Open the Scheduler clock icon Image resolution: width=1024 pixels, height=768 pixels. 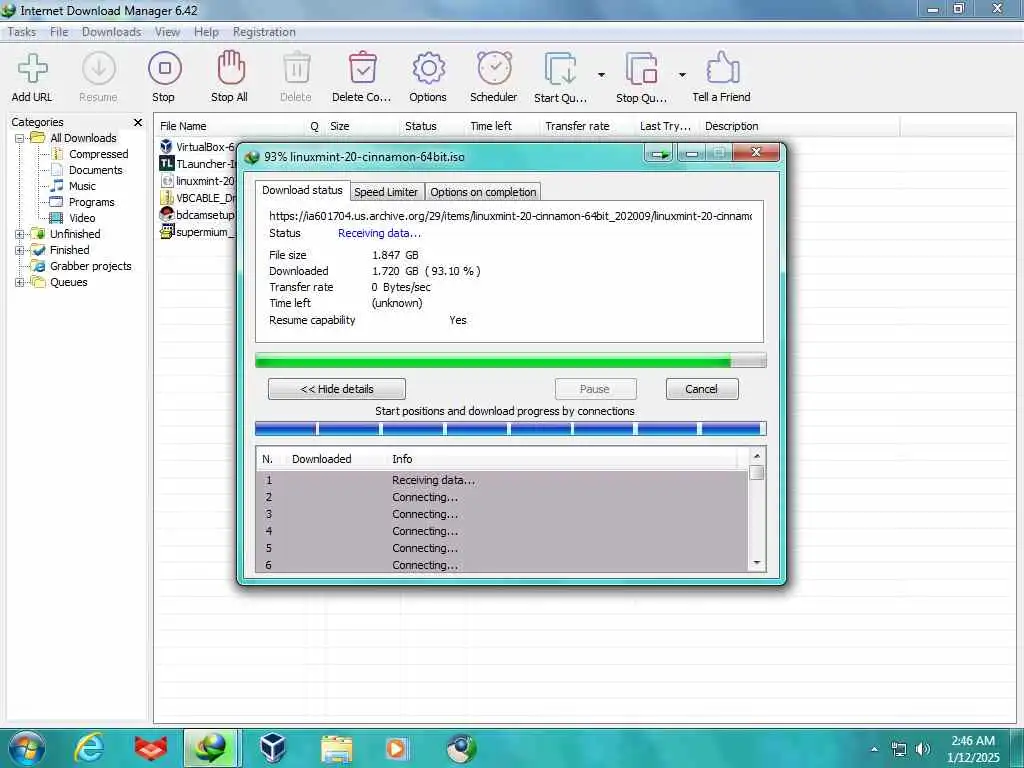pos(494,69)
